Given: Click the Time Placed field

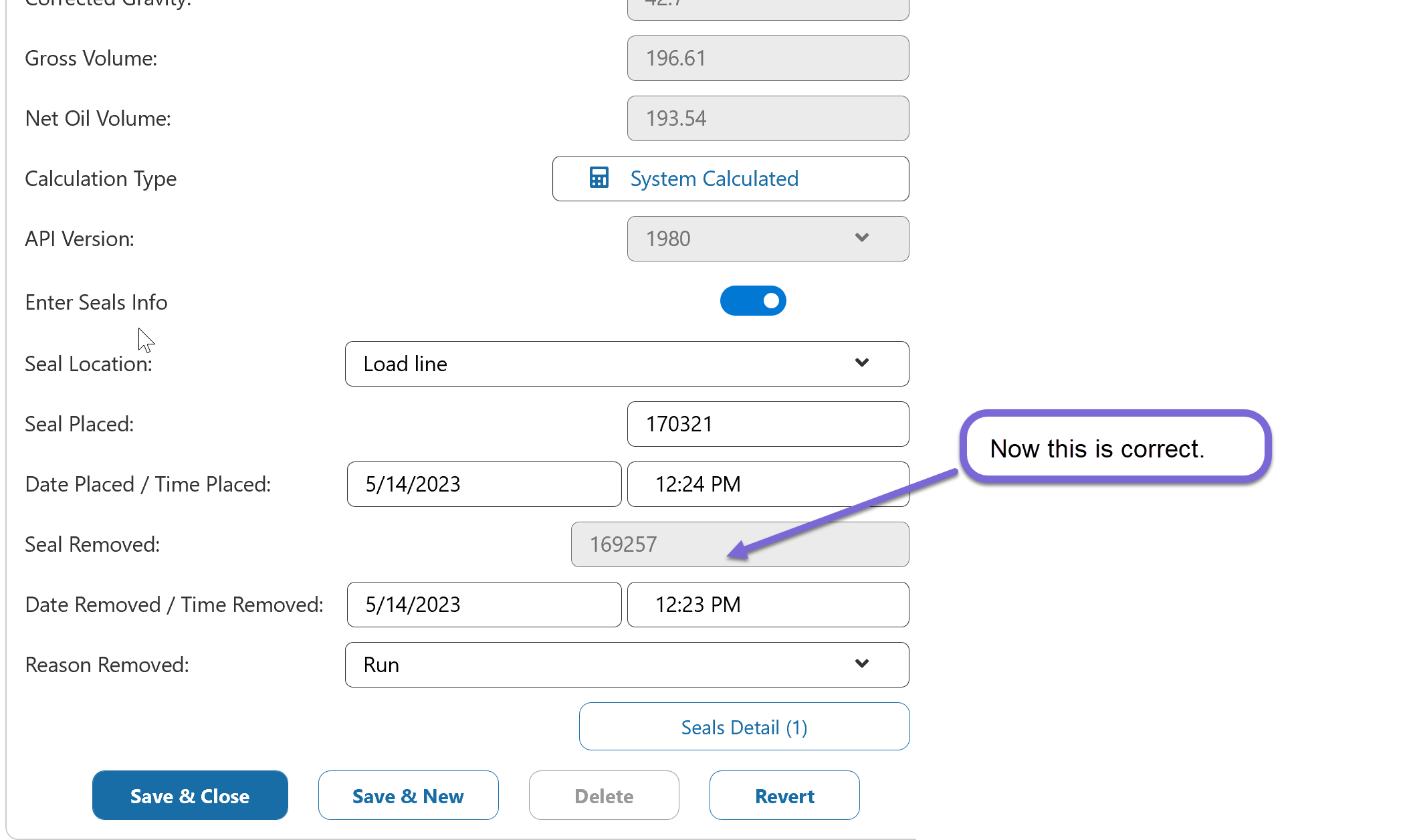Looking at the screenshot, I should click(x=767, y=484).
